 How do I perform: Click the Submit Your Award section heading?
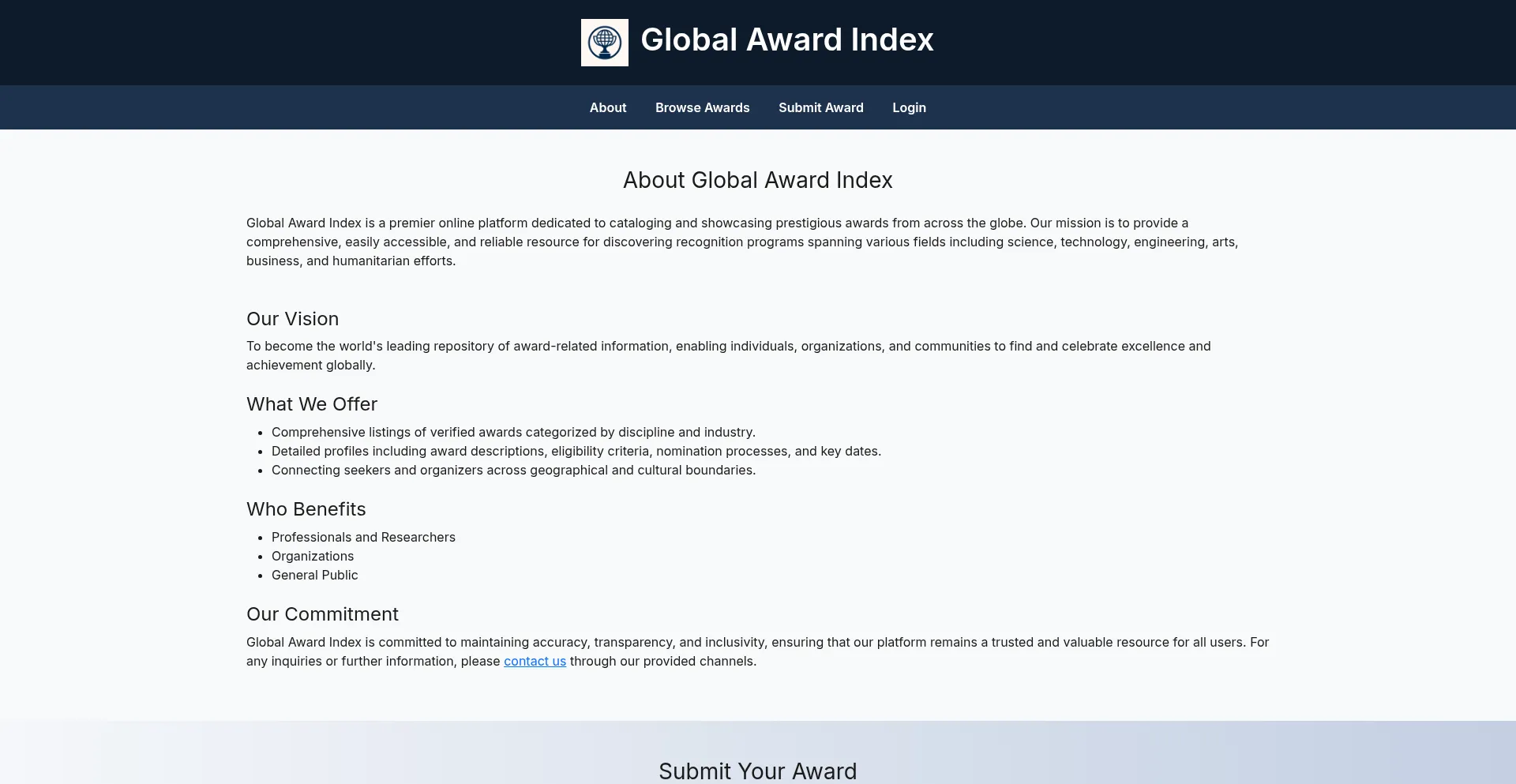pos(757,771)
